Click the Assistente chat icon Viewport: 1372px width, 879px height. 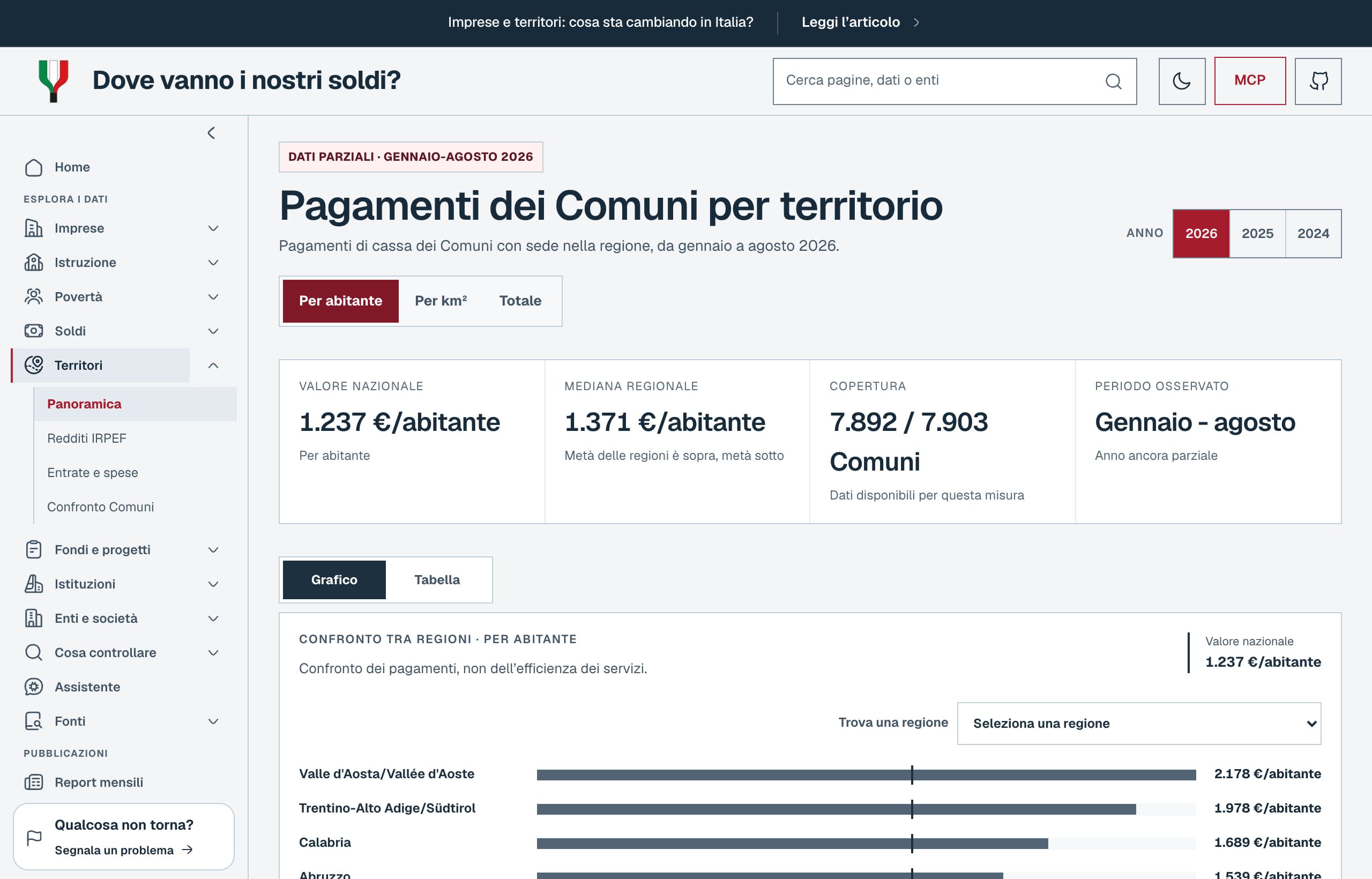(x=34, y=687)
